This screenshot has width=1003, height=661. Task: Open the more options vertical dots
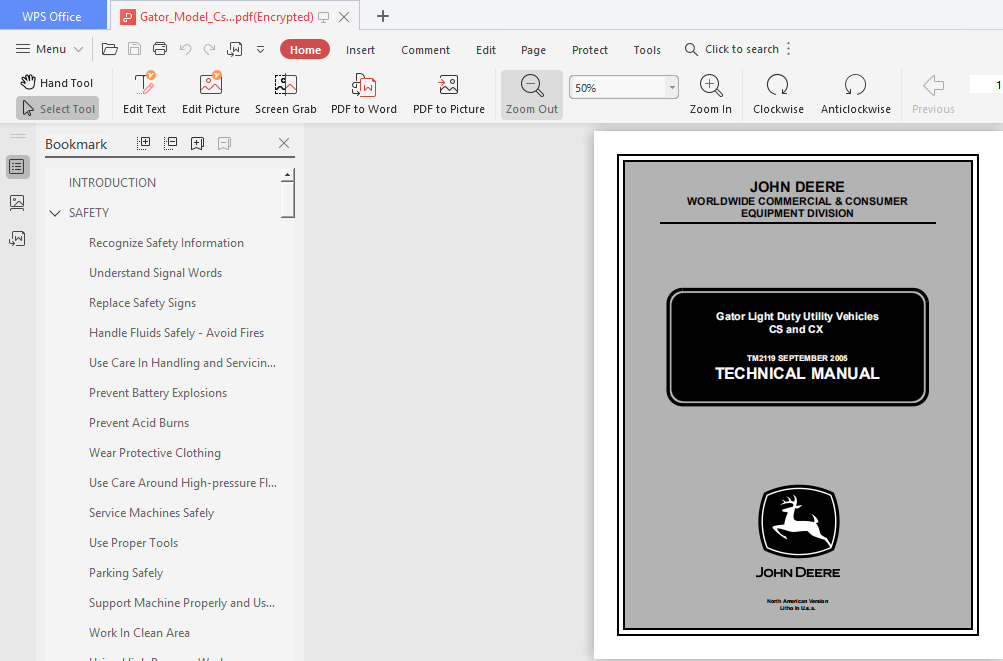click(x=789, y=49)
